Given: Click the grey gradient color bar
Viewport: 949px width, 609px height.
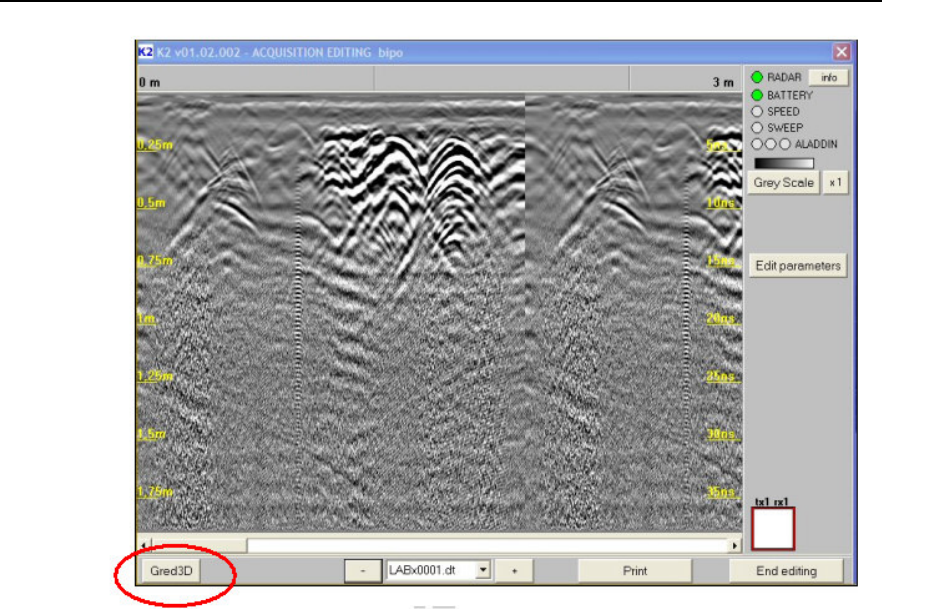Looking at the screenshot, I should (784, 163).
